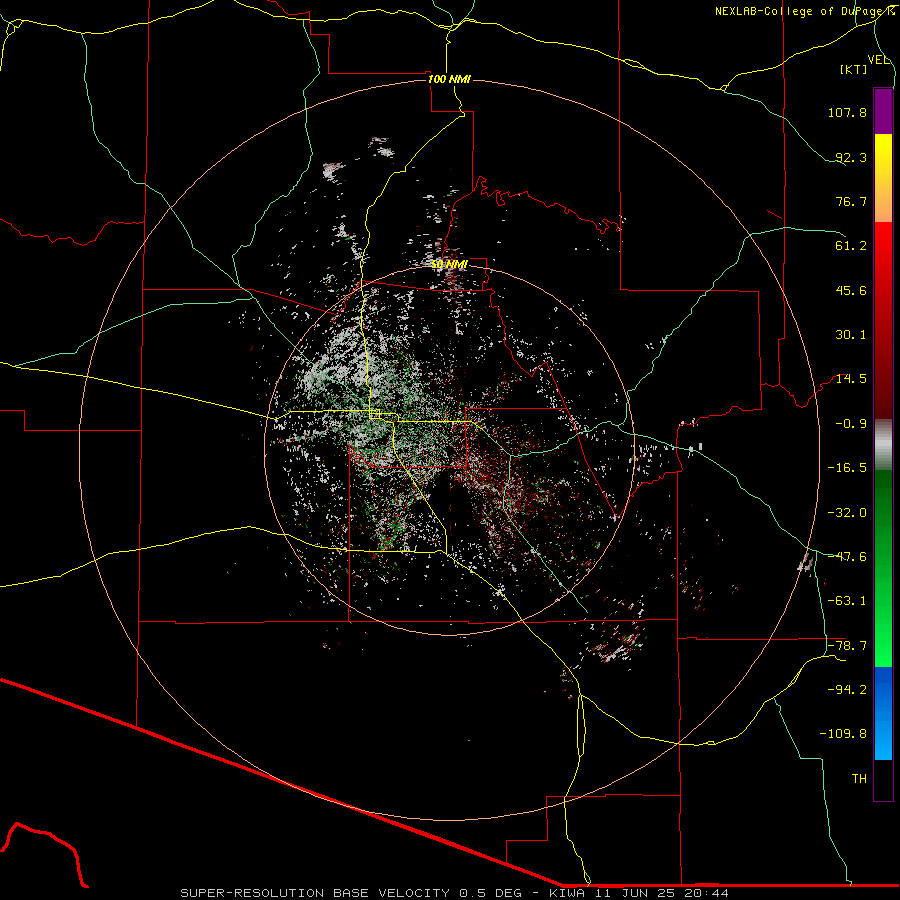Select the -32.0 legend value
Viewport: 900px width, 900px height.
[847, 513]
